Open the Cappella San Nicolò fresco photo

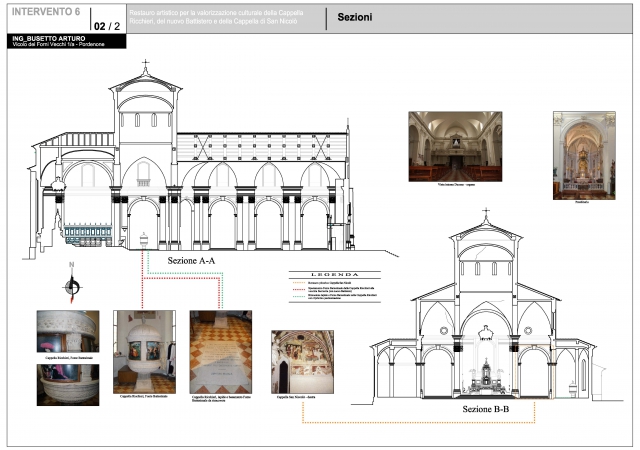coord(303,362)
